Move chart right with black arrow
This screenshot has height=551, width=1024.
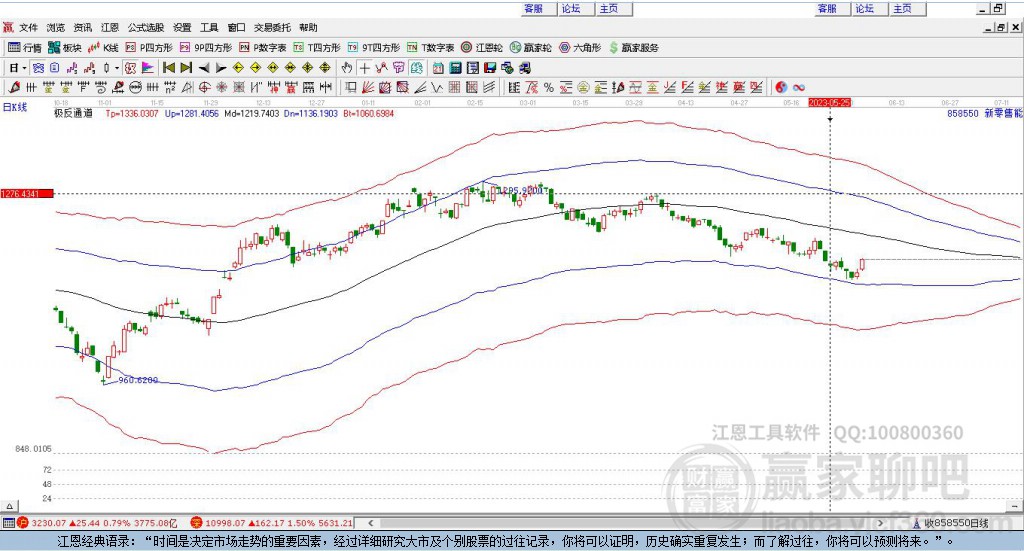(221, 68)
